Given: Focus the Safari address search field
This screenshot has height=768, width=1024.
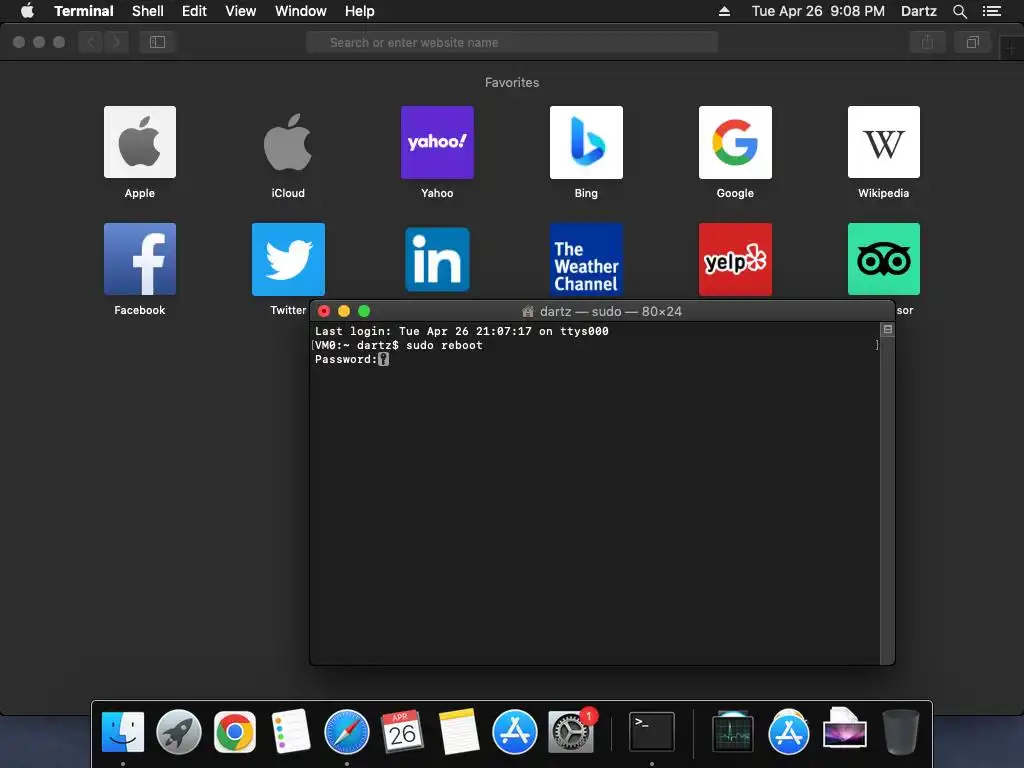Looking at the screenshot, I should pyautogui.click(x=512, y=42).
